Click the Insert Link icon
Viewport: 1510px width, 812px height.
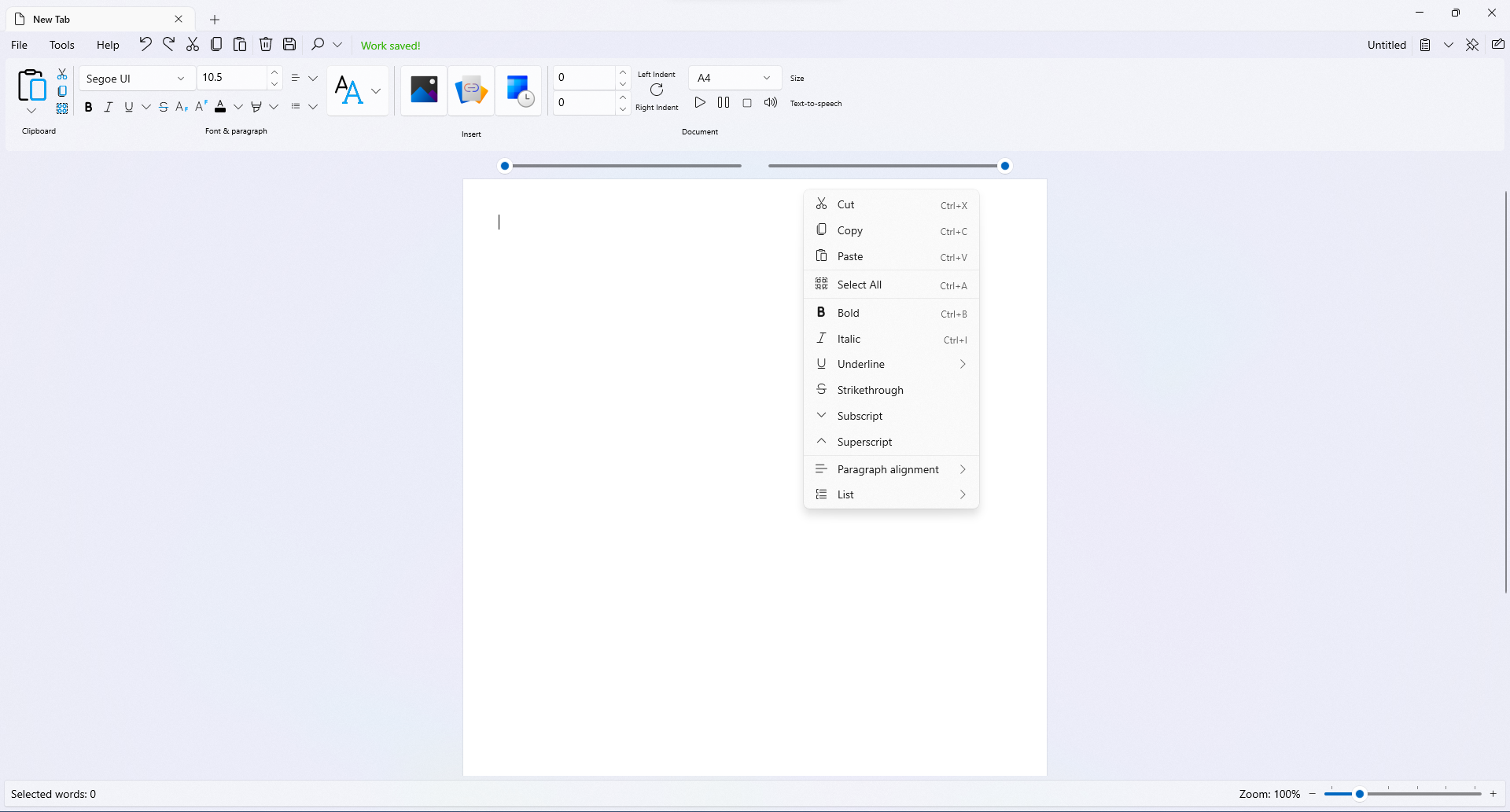(x=471, y=90)
